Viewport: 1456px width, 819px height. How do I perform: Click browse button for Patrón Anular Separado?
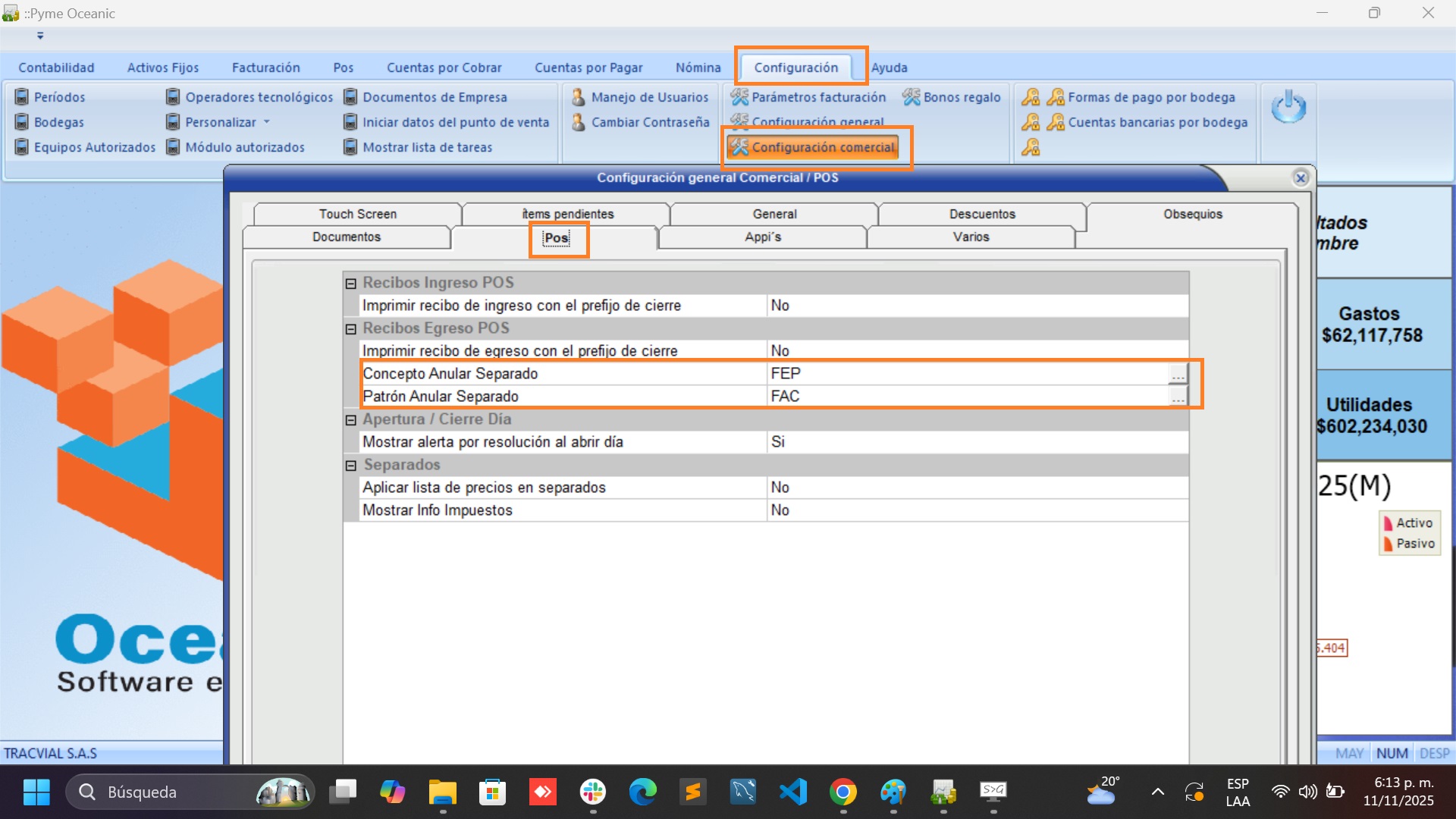(x=1177, y=397)
